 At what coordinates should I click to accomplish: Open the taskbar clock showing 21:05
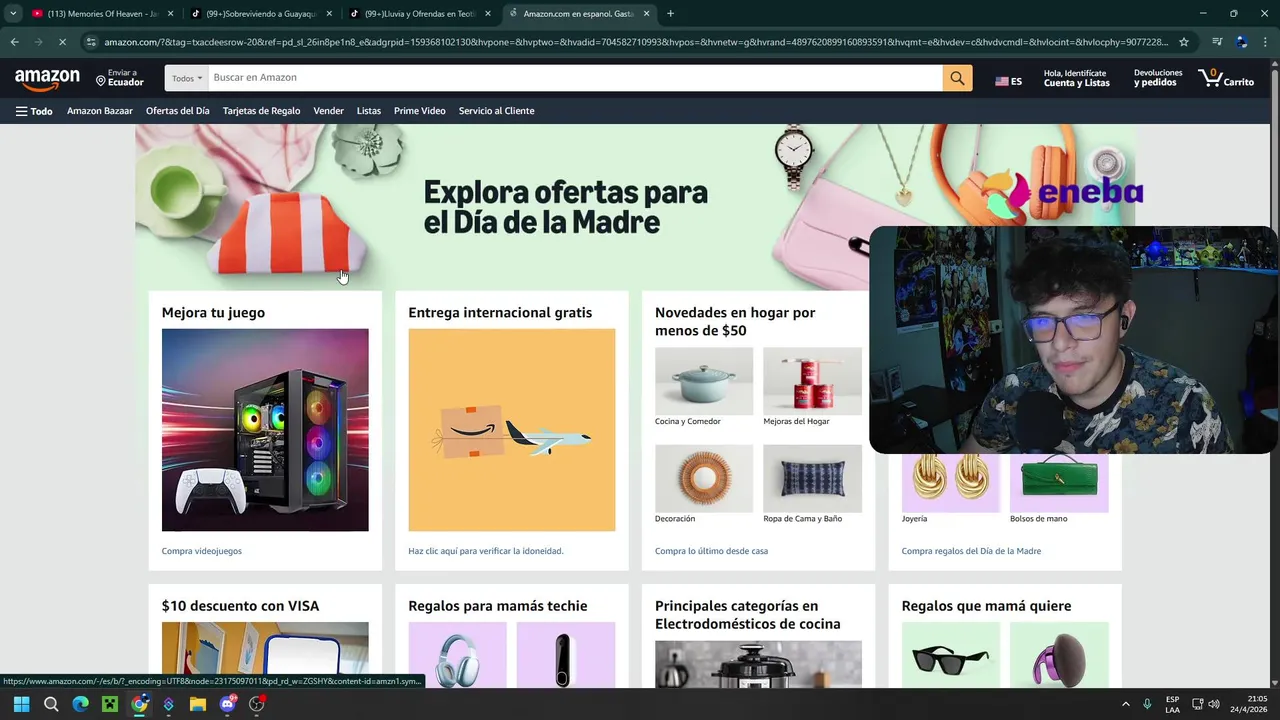[x=1249, y=704]
